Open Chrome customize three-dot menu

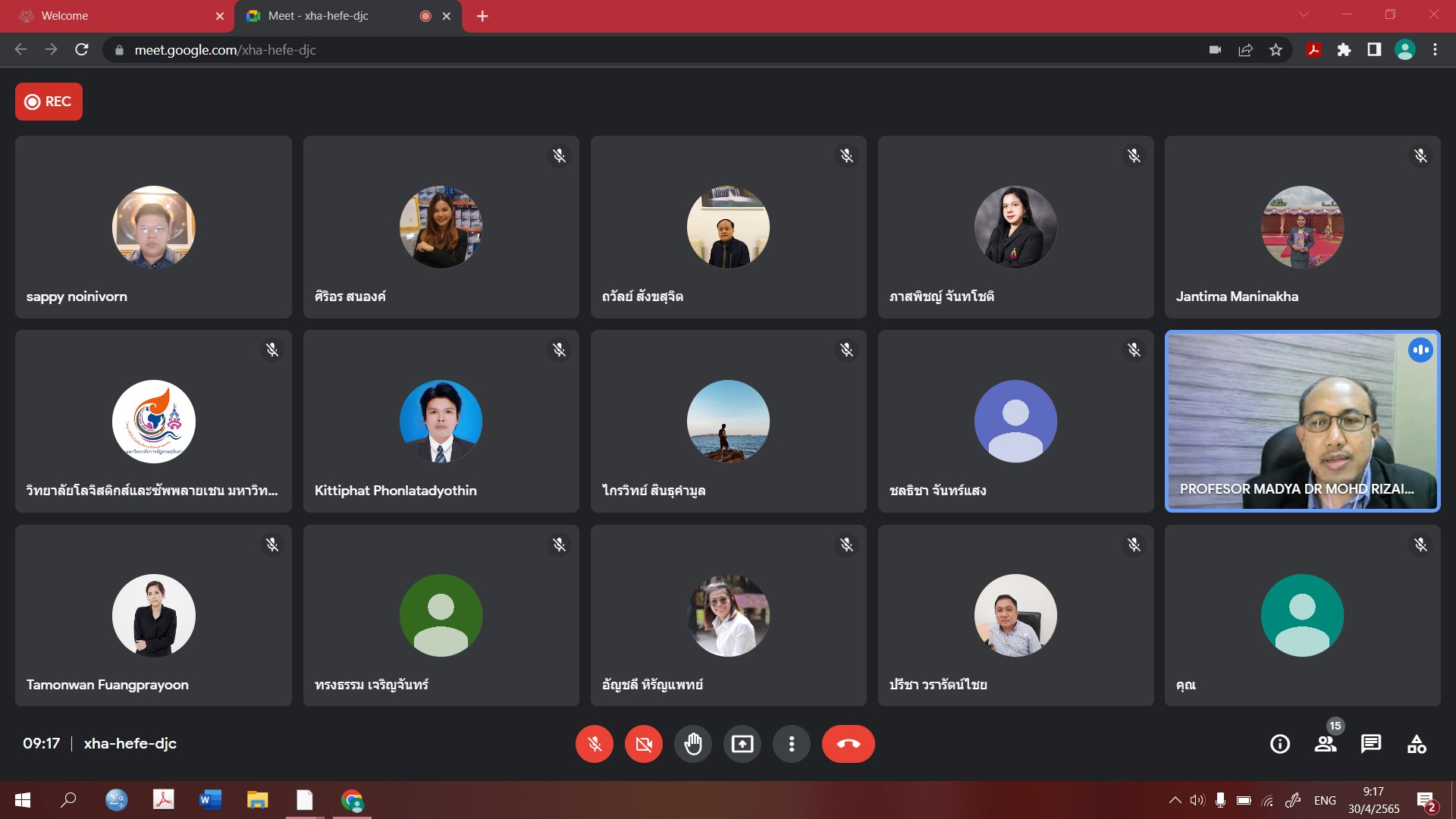(1435, 50)
